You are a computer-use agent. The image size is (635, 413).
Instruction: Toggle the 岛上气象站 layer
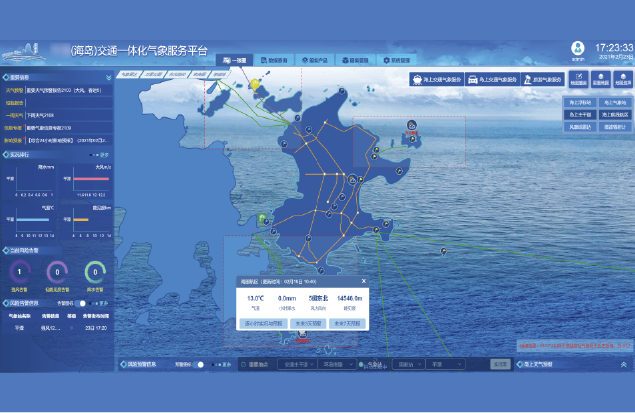click(x=615, y=103)
